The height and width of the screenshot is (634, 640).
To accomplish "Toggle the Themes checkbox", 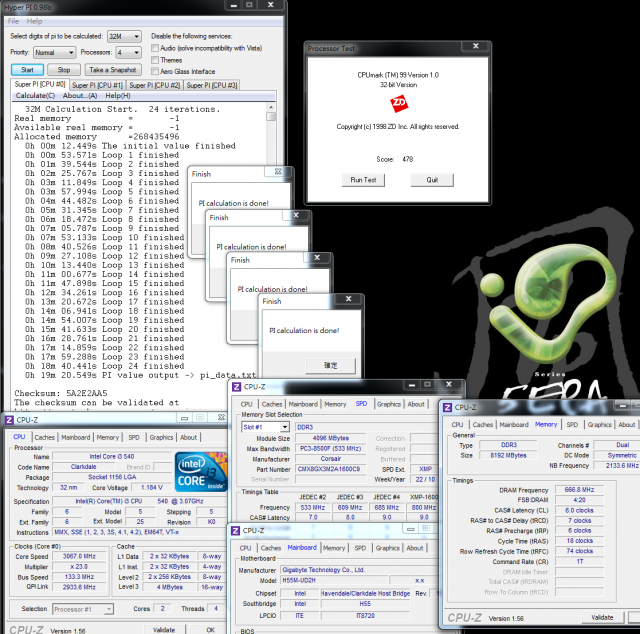I will coord(155,60).
